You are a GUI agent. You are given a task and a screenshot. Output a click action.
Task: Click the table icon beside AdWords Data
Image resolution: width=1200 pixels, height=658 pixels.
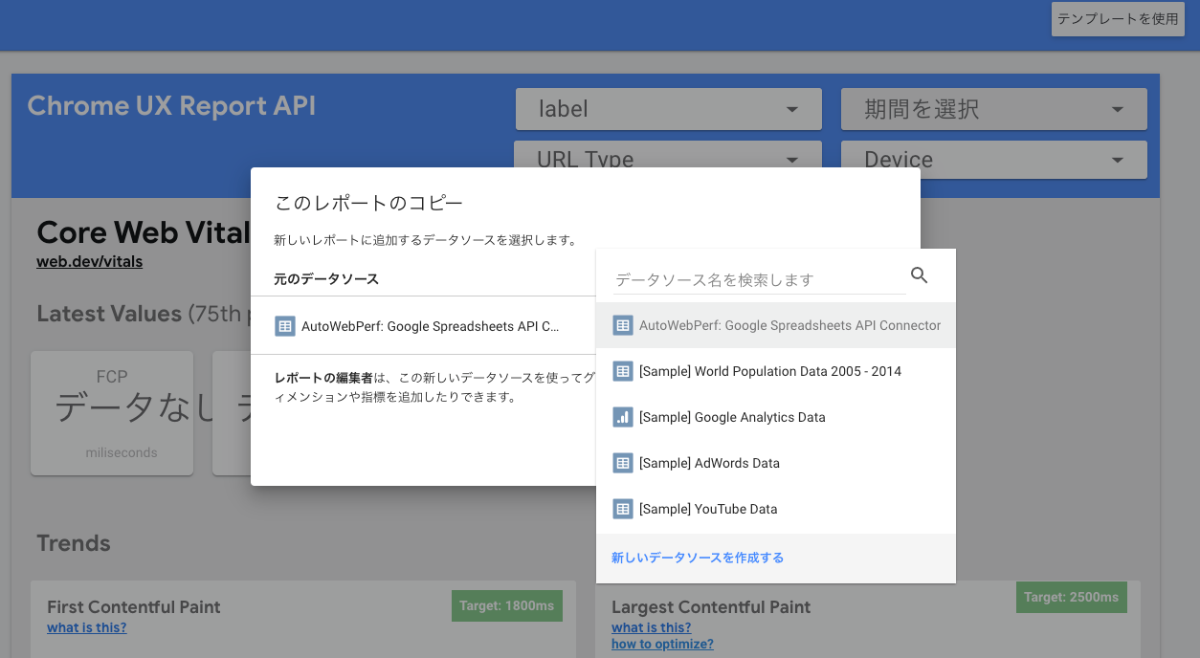[x=622, y=463]
